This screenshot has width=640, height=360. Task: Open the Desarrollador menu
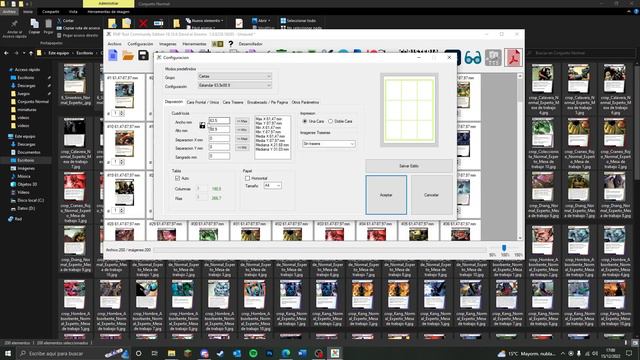251,44
